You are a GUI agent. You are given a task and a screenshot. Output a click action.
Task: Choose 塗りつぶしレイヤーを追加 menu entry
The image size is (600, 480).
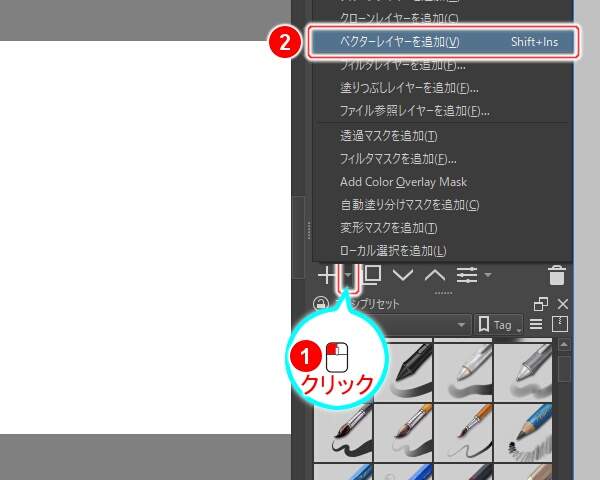coord(442,88)
